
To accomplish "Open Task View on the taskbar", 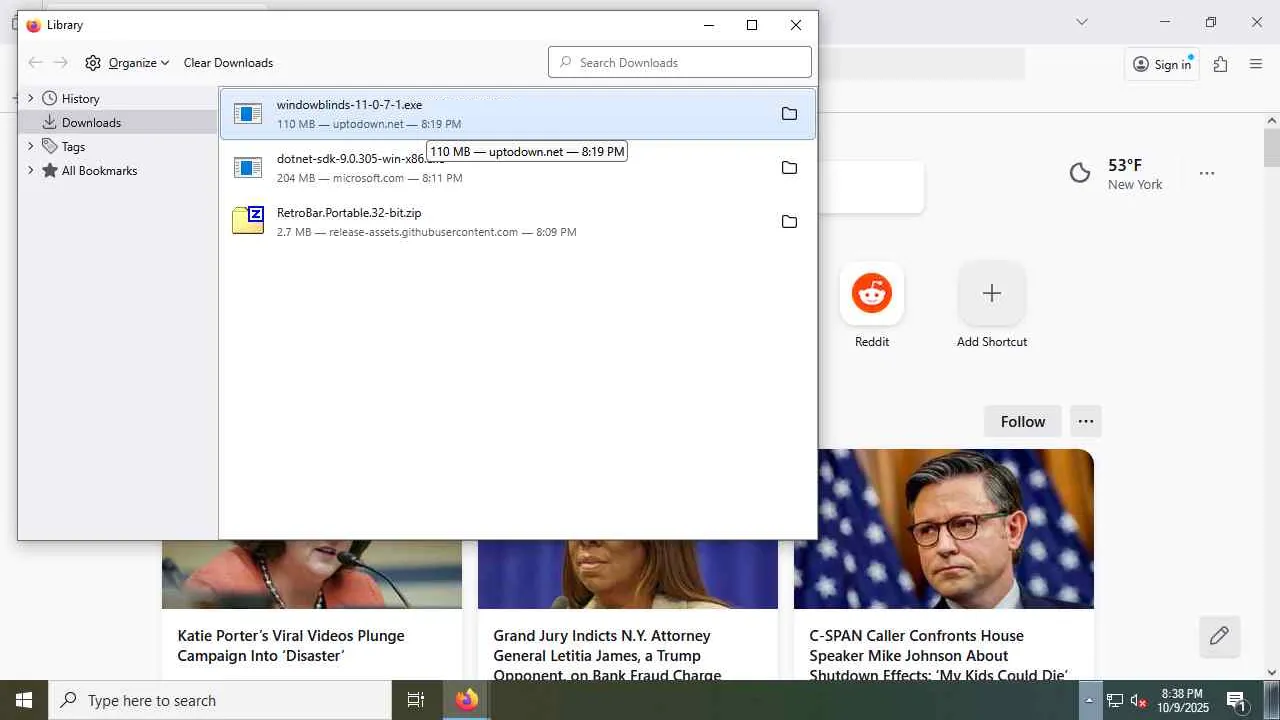I will 416,700.
